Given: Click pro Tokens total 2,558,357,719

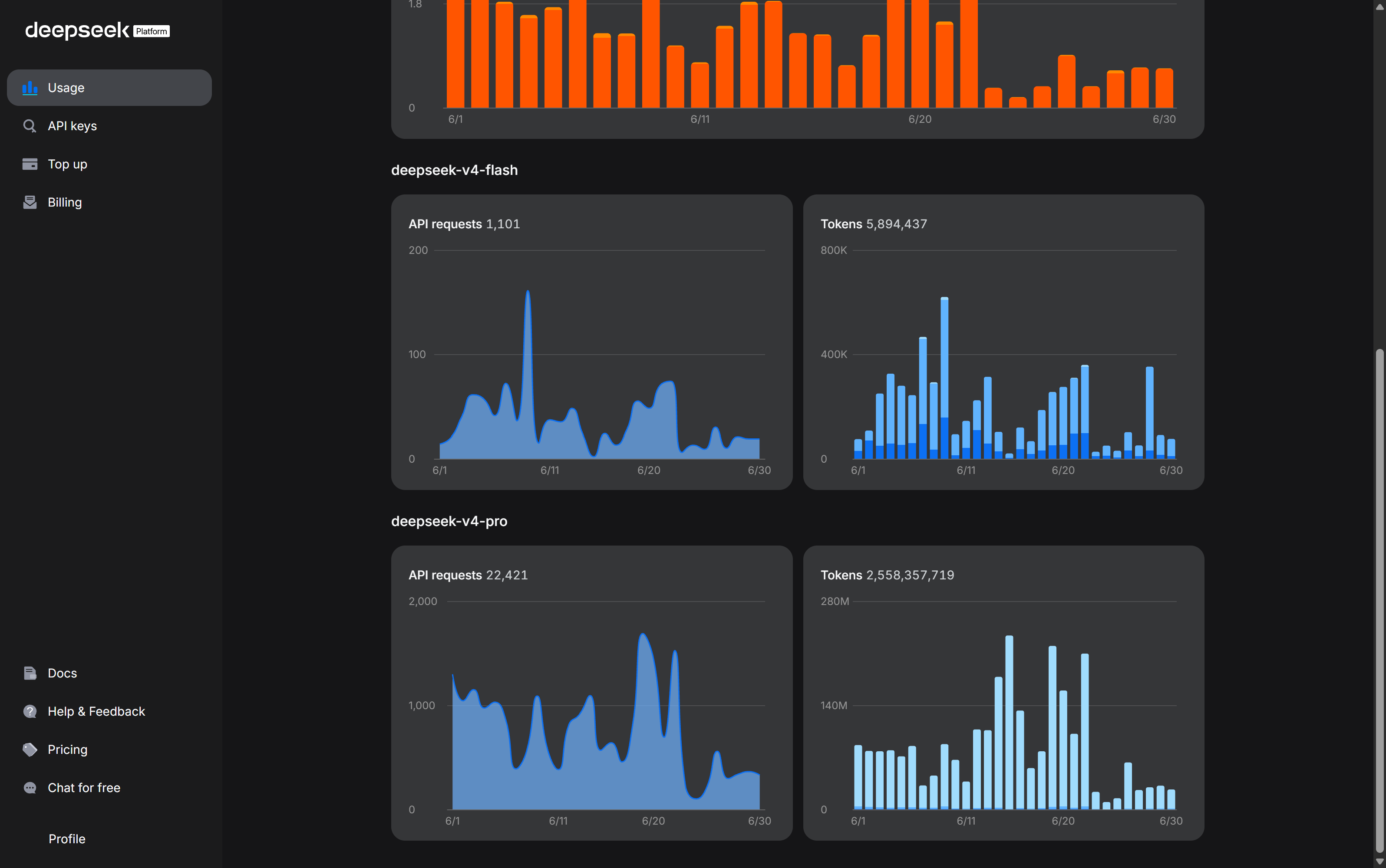Looking at the screenshot, I should pyautogui.click(x=910, y=575).
